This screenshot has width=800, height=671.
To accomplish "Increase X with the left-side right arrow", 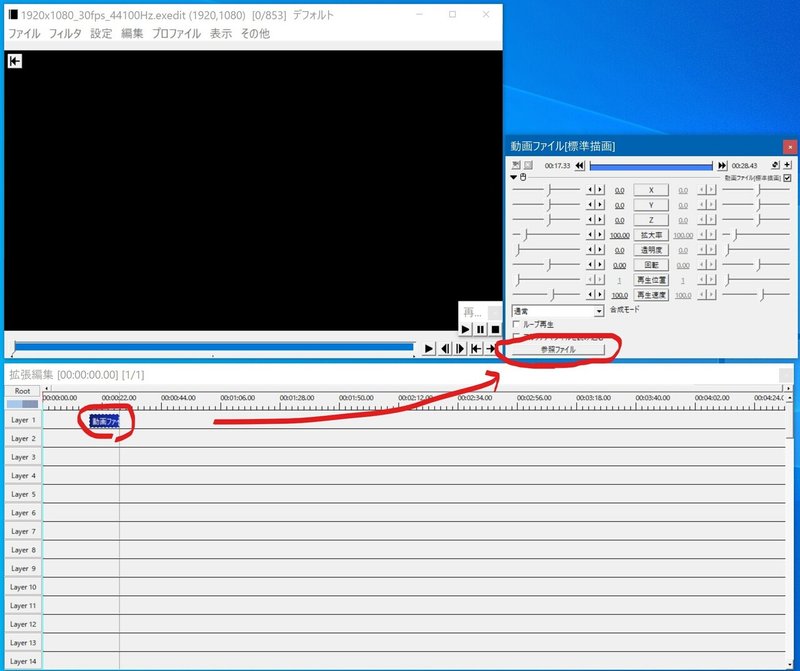I will [600, 190].
